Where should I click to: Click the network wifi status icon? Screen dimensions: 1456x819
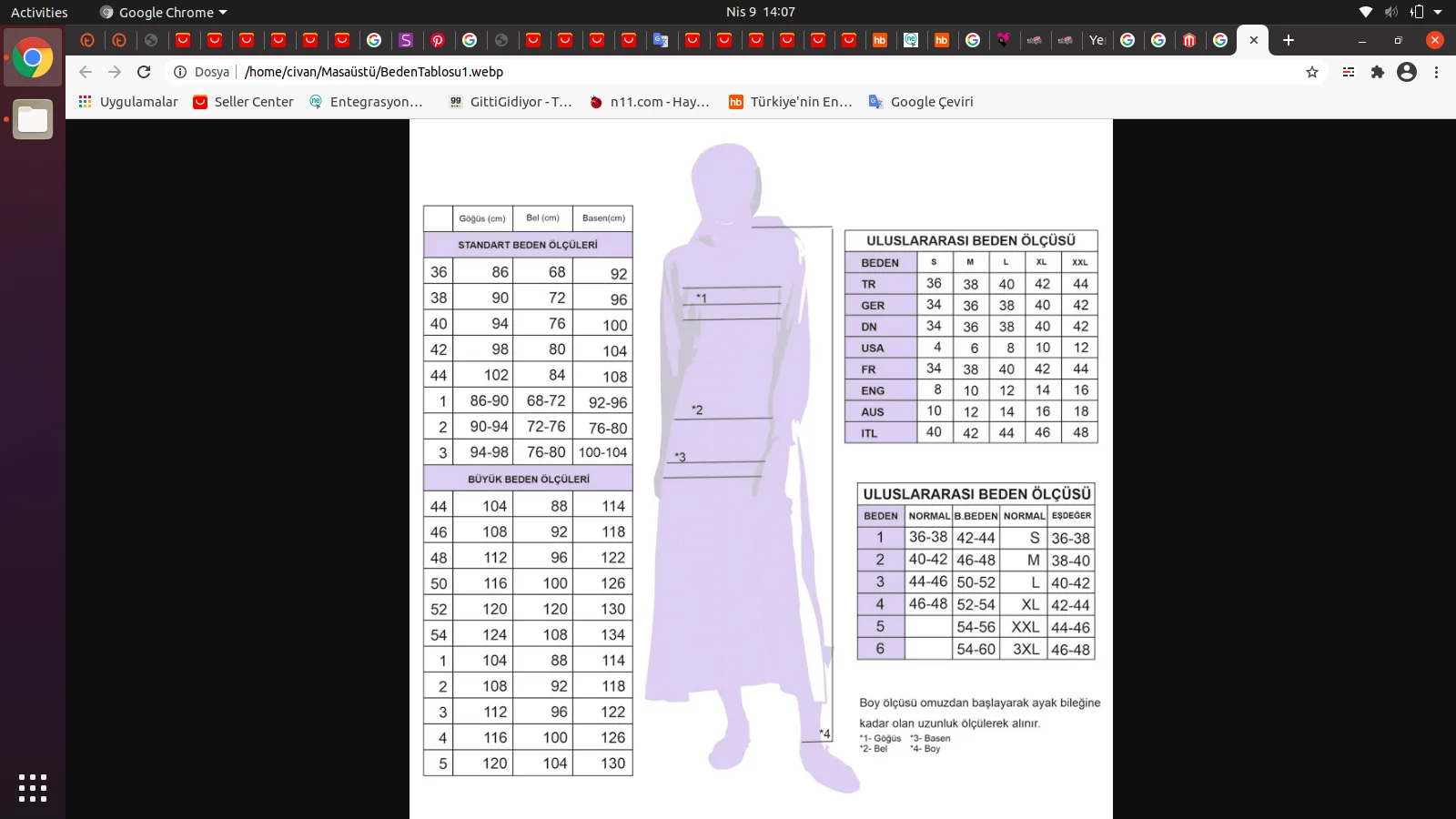pos(1366,12)
